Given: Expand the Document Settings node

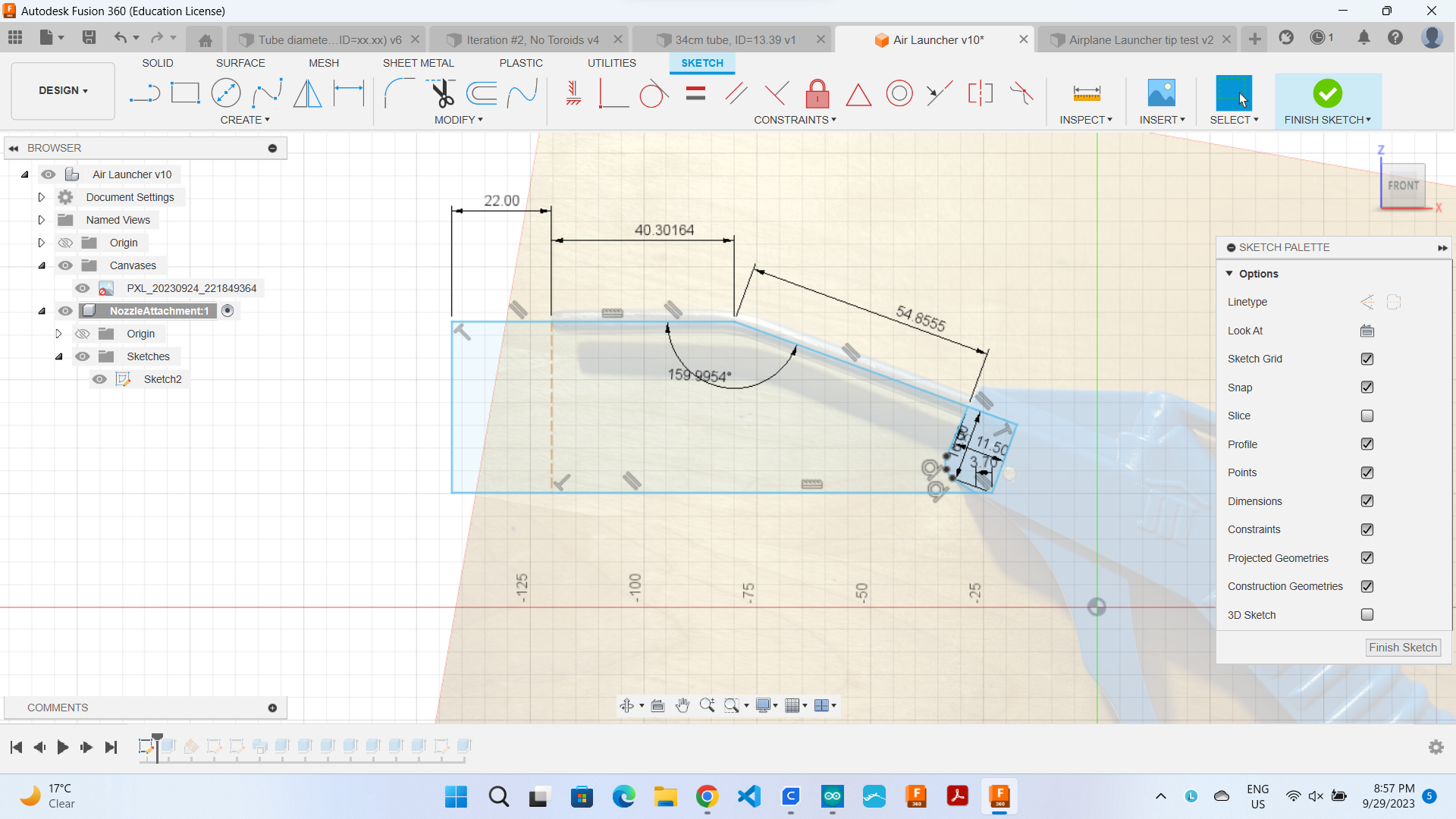Looking at the screenshot, I should pos(42,197).
